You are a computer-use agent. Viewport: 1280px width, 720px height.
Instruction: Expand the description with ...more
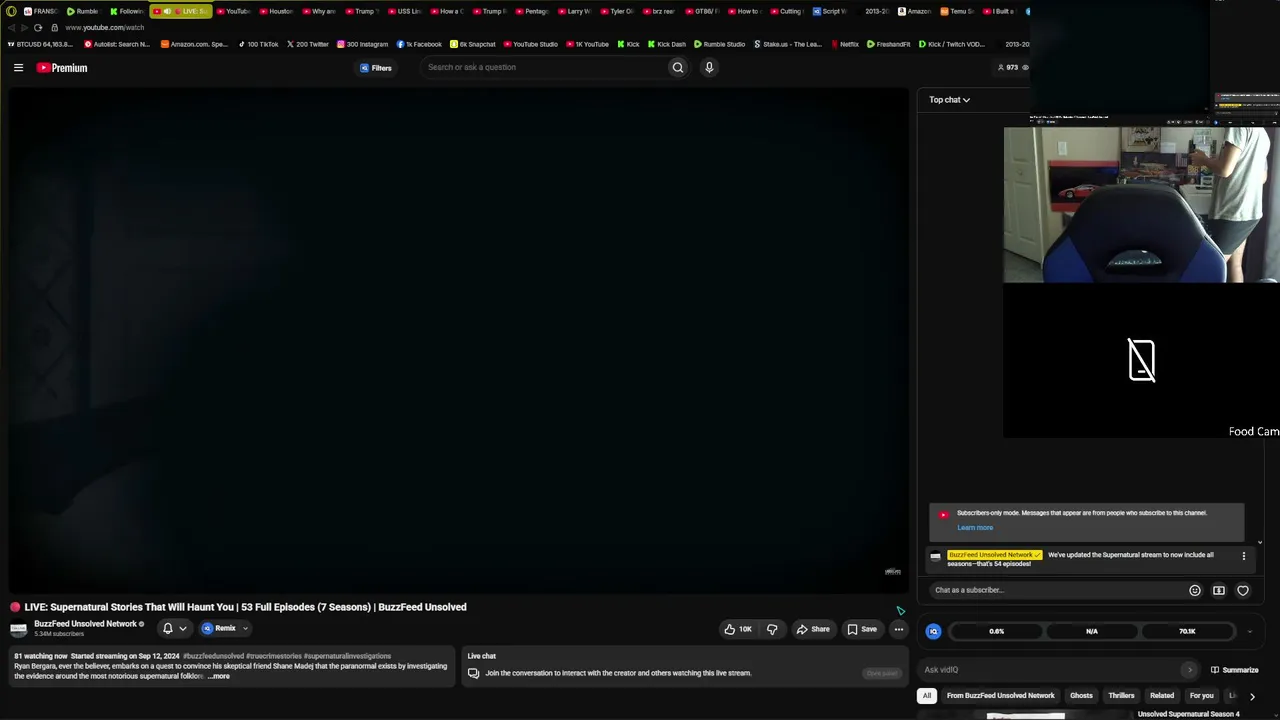(x=218, y=677)
